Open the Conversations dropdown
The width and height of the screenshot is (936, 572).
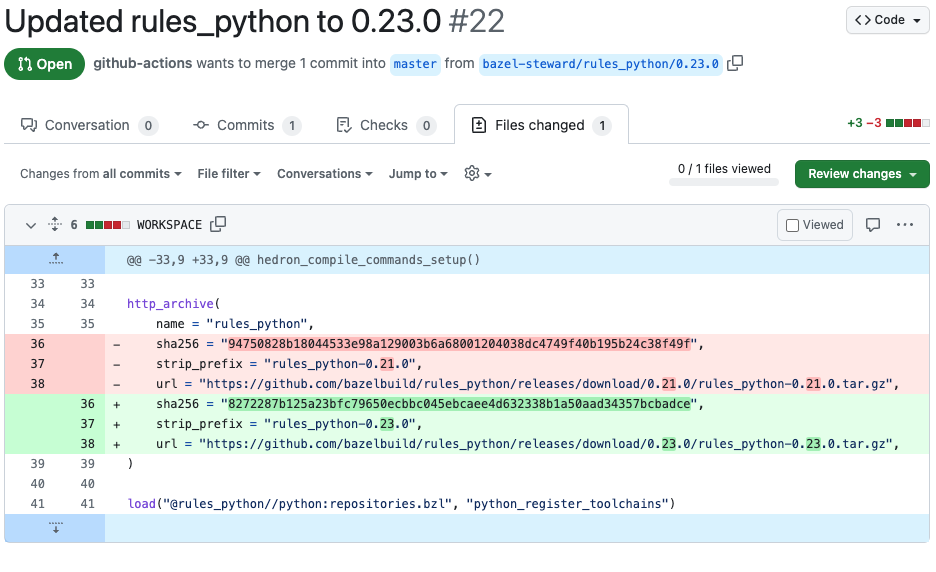click(x=325, y=174)
